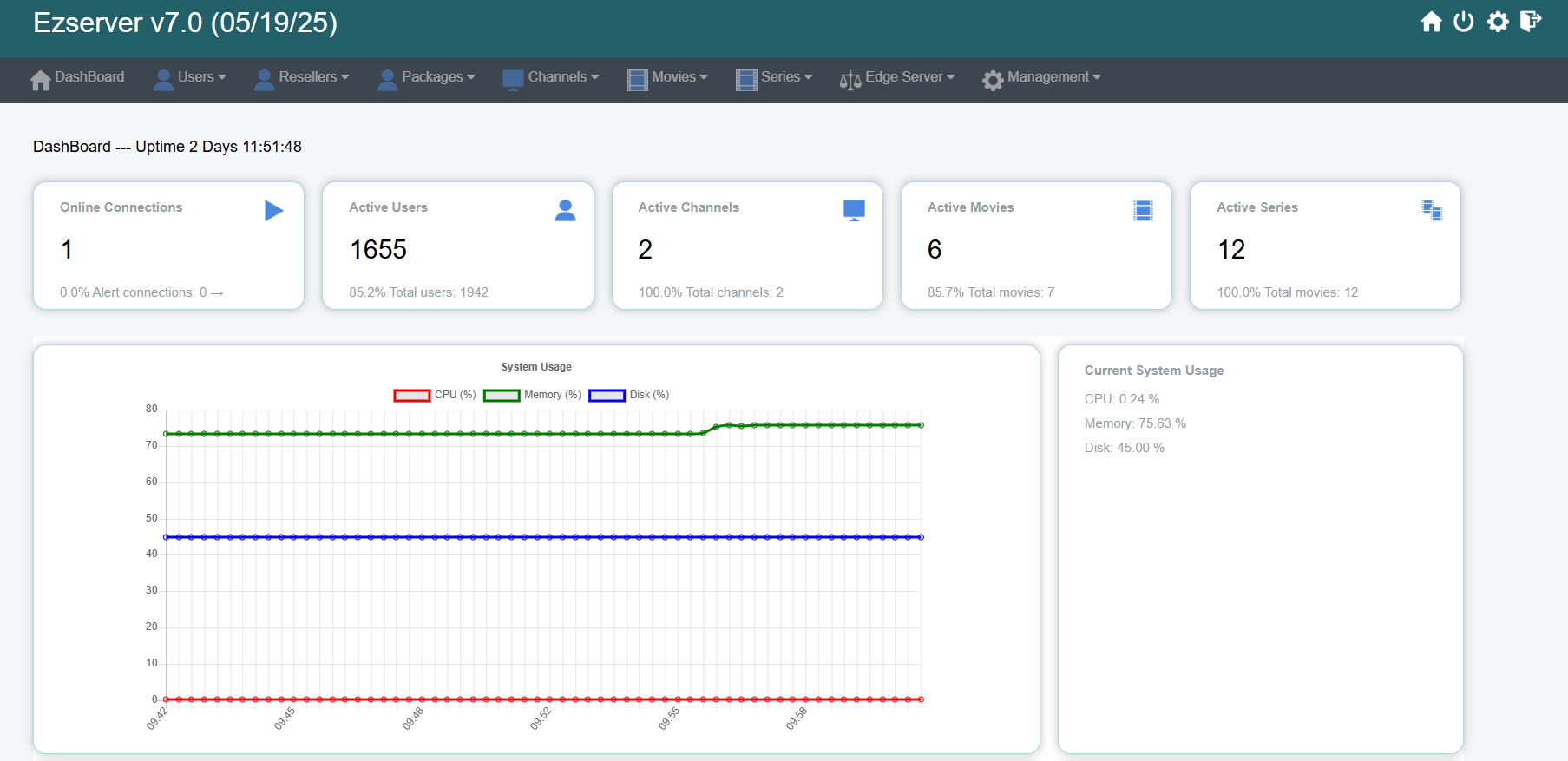This screenshot has height=761, width=1568.
Task: Click the home icon in the header
Action: [x=1431, y=22]
